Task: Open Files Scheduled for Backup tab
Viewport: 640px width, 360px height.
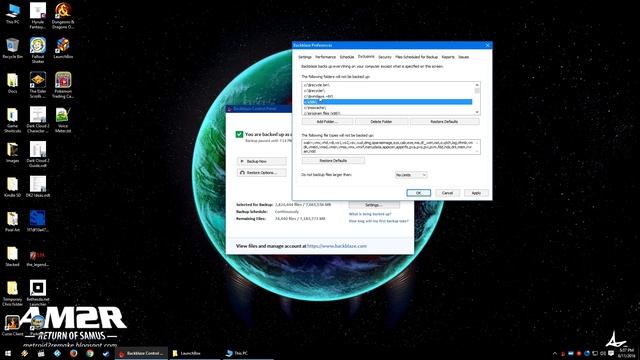Action: pyautogui.click(x=416, y=57)
